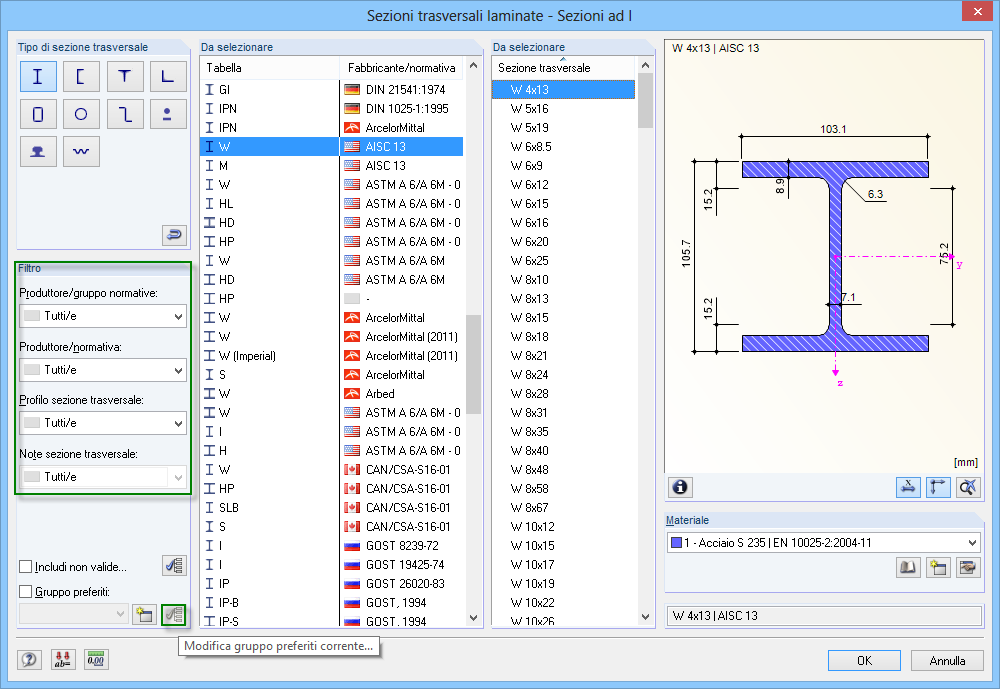Select the T-section type icon
Screen dimensions: 1000x689
pos(124,77)
